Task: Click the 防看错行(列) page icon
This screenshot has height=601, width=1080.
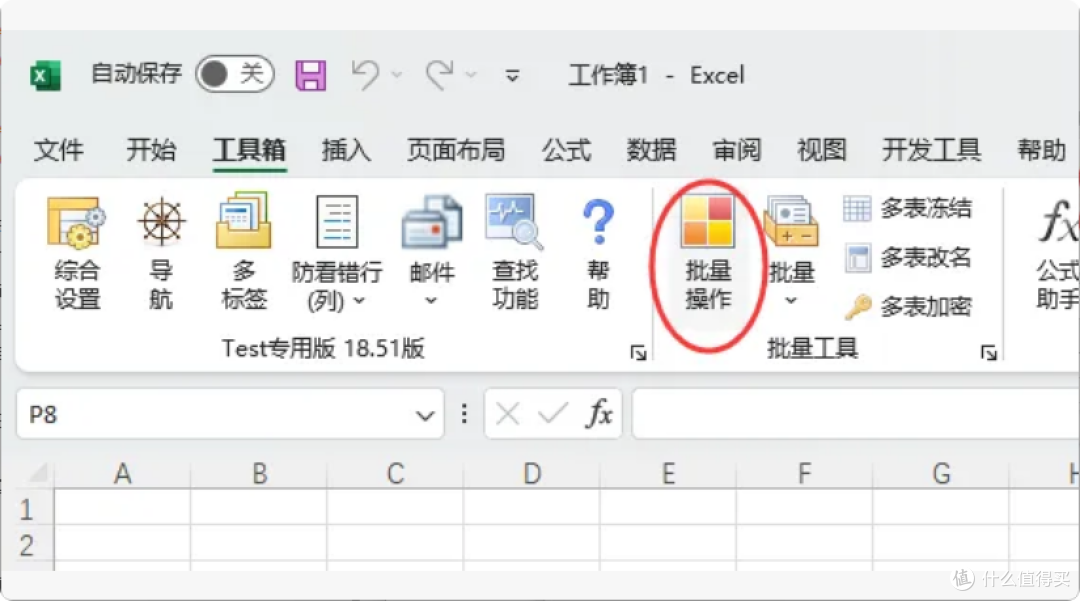Action: [337, 222]
